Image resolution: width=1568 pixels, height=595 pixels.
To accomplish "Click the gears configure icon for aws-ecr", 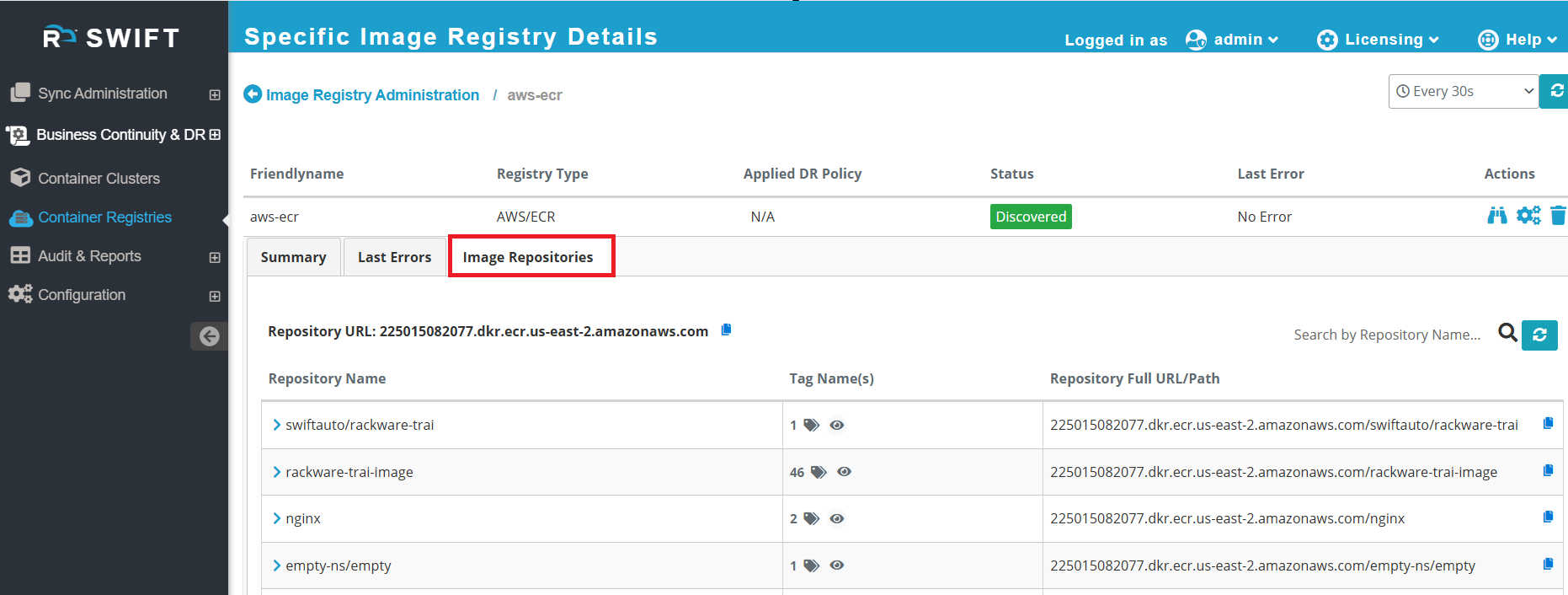I will point(1528,216).
